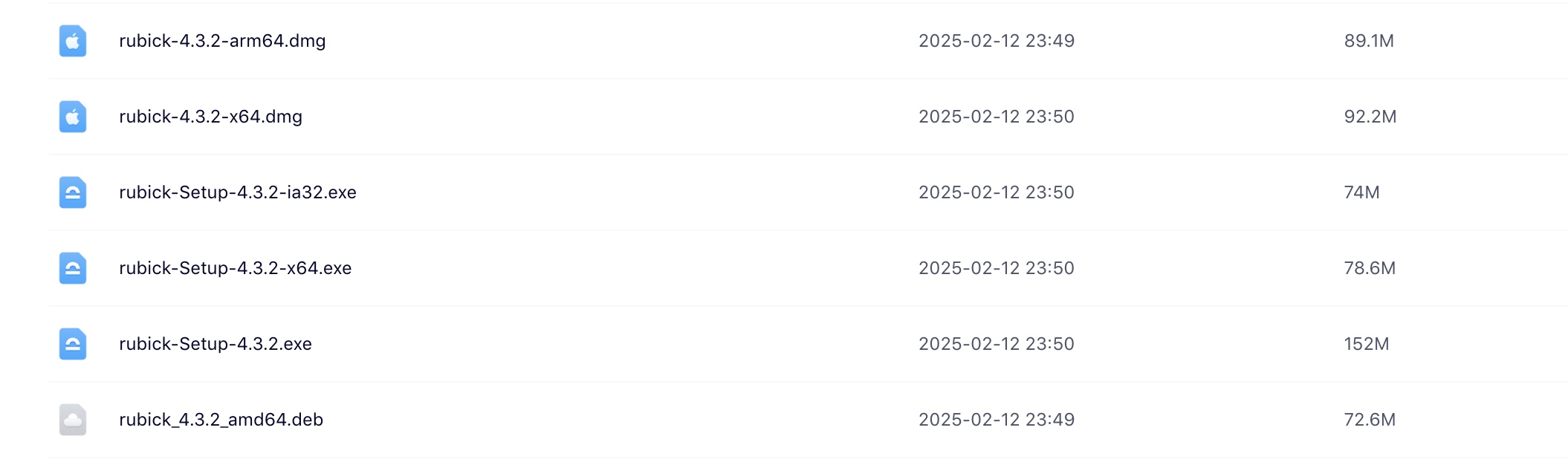1568x465 pixels.
Task: Choose rubick-Setup-4.3.2.exe file name
Action: click(216, 344)
